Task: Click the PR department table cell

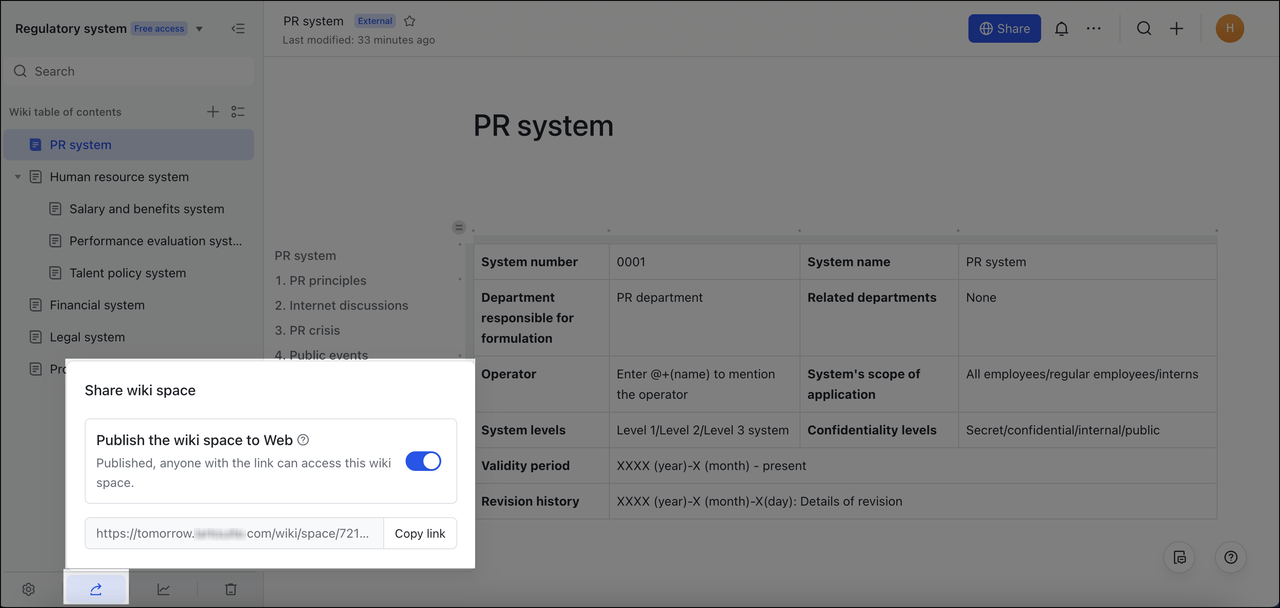Action: click(x=704, y=318)
